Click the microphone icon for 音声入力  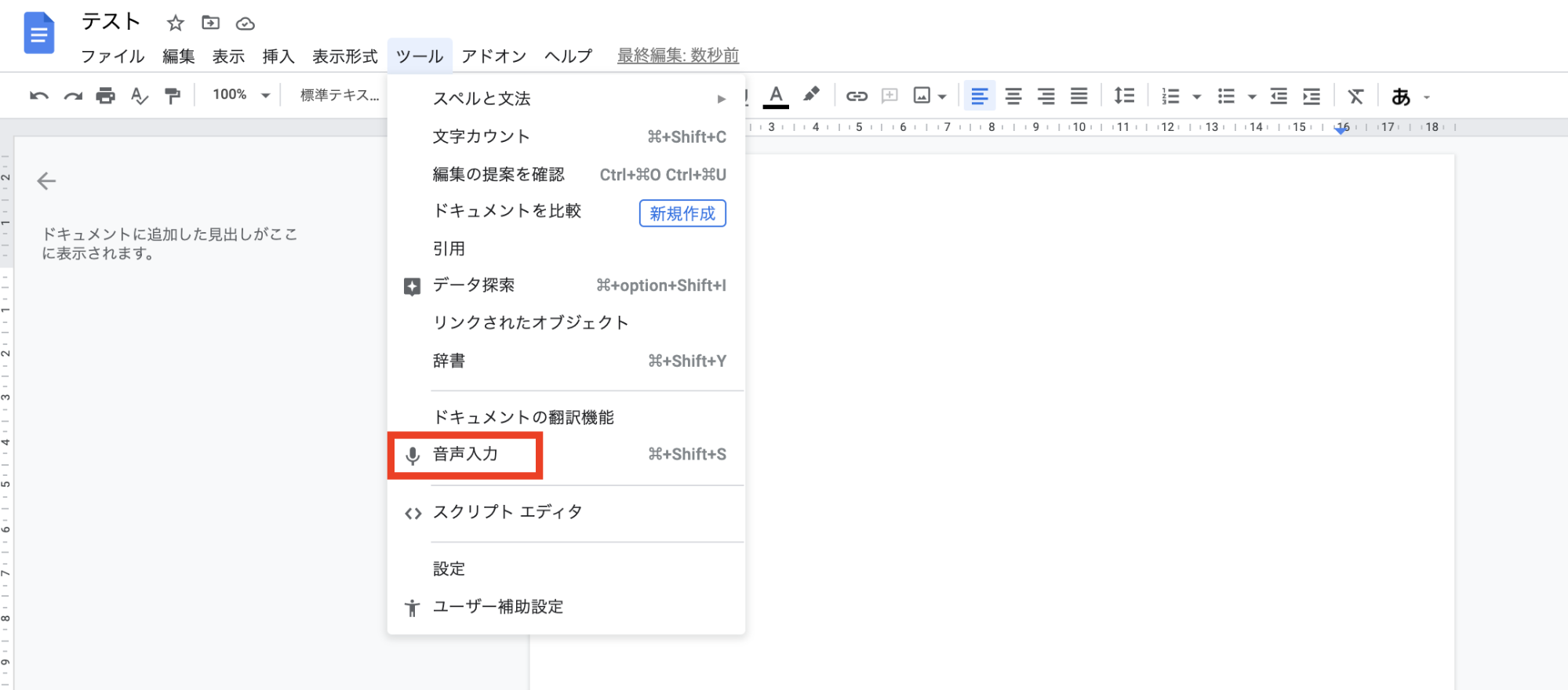click(412, 456)
